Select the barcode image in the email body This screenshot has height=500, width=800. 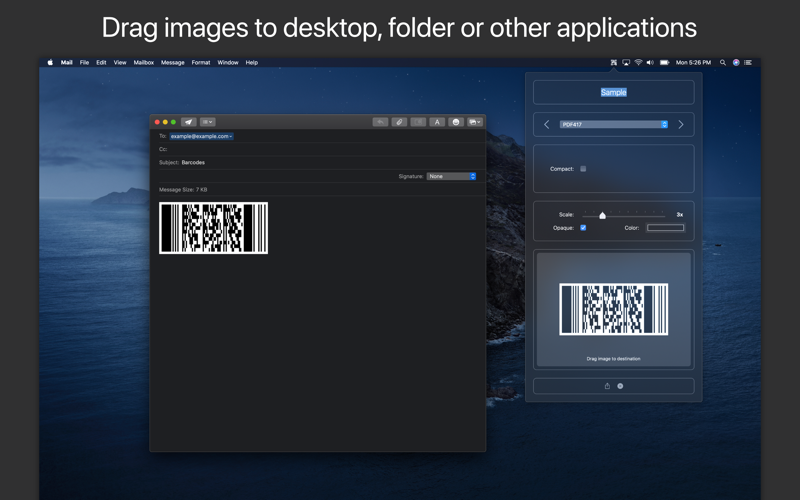click(213, 228)
